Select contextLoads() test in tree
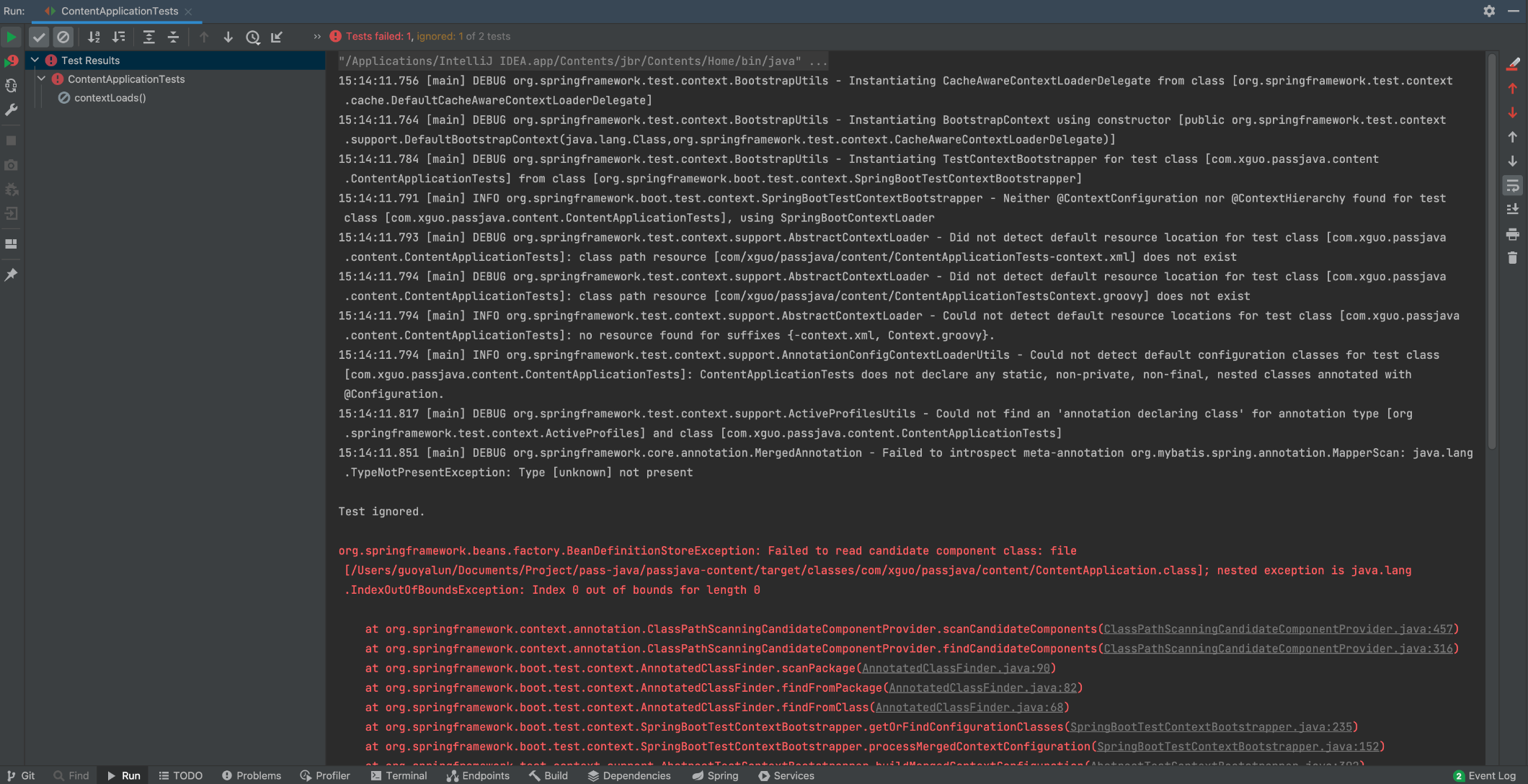Image resolution: width=1528 pixels, height=784 pixels. click(110, 98)
